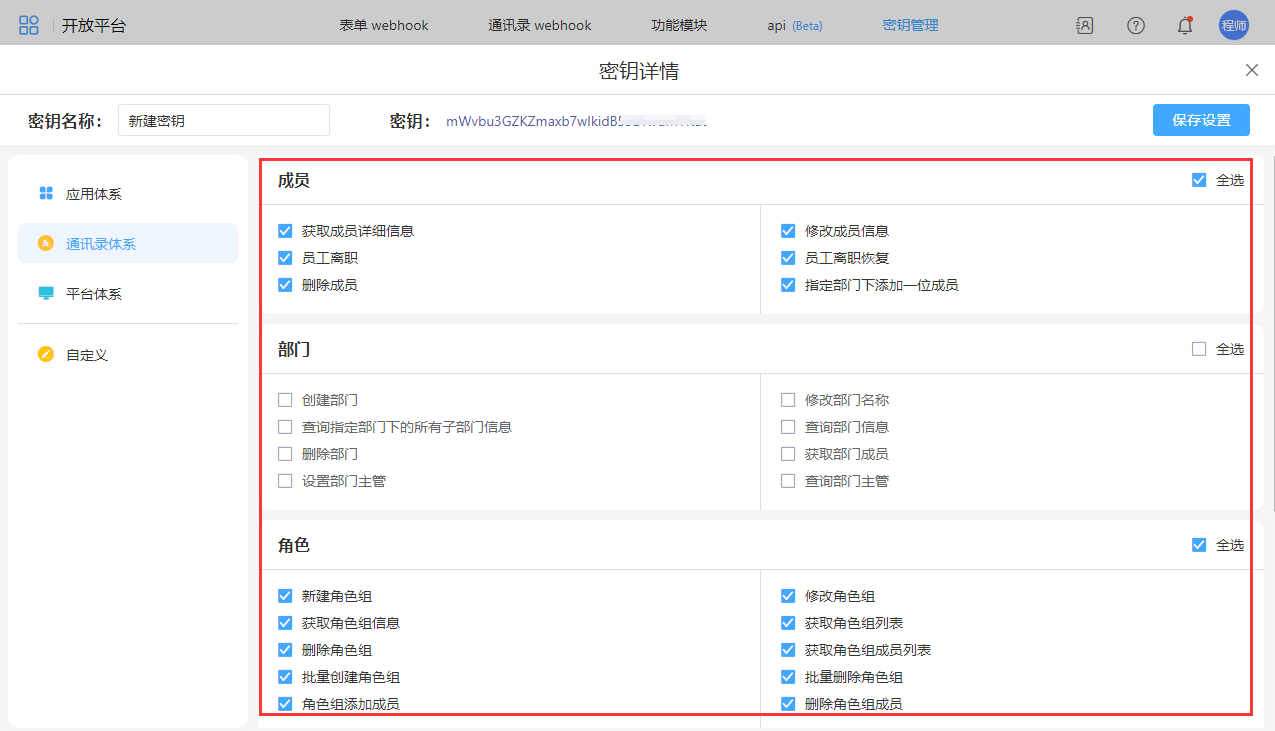
Task: Close the 密钥详情 panel with X
Action: tap(1251, 70)
